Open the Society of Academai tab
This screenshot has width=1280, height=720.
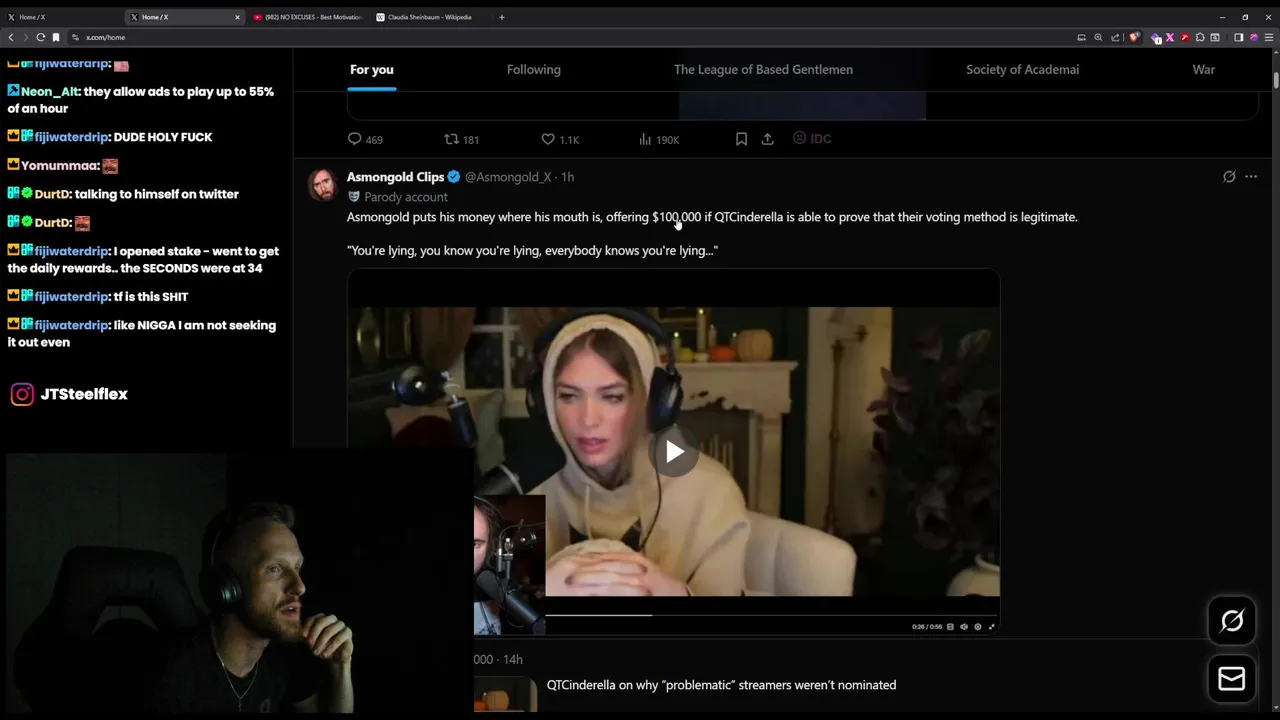click(x=1022, y=69)
